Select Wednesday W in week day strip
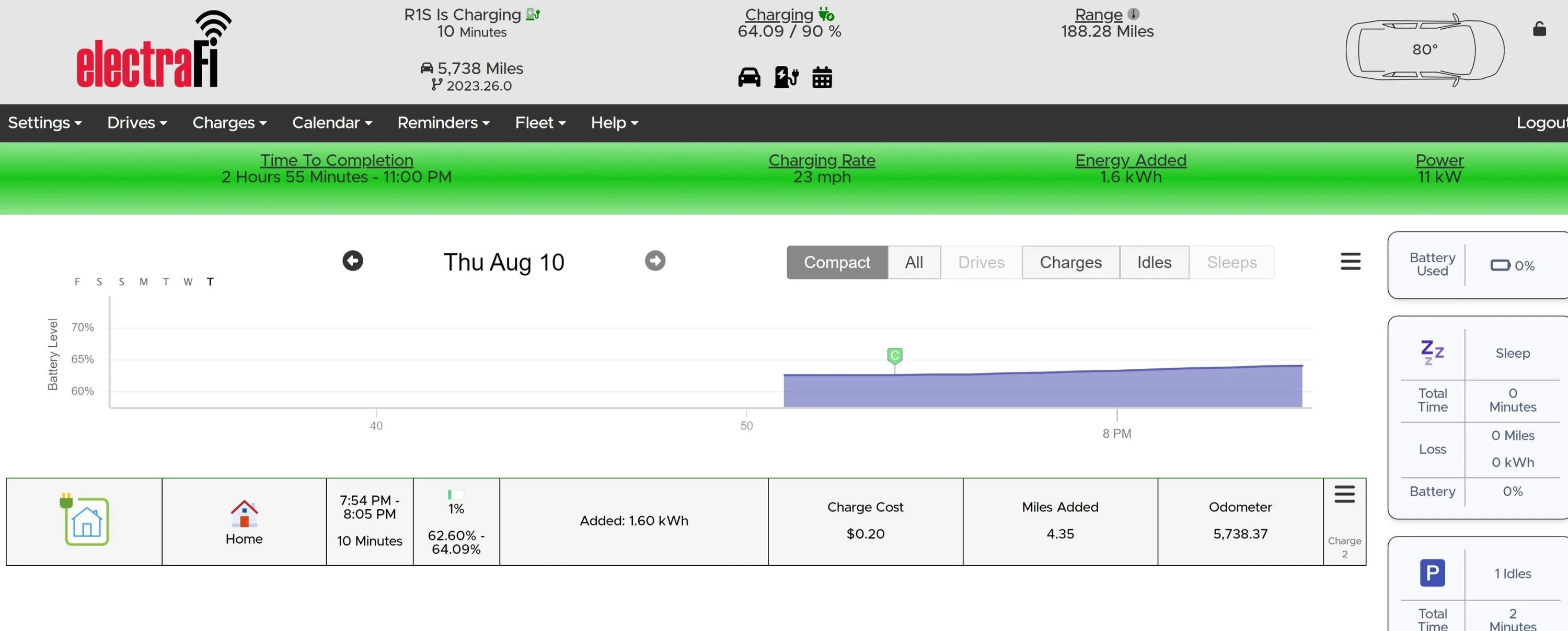The width and height of the screenshot is (1568, 631). [x=188, y=282]
